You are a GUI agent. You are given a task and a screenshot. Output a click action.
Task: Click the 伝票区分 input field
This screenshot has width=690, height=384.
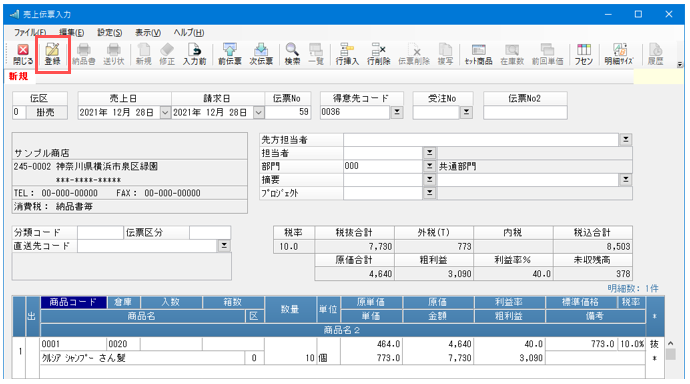click(210, 233)
